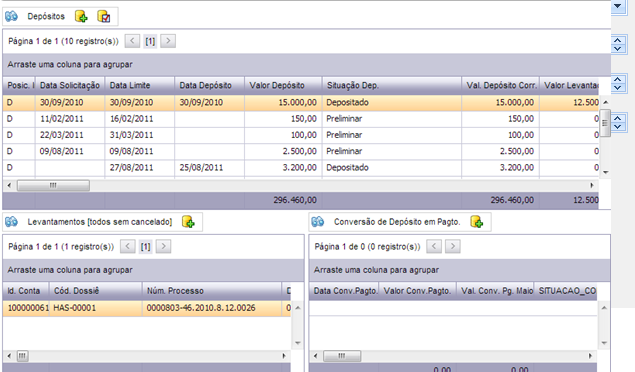Select deposit row with request date 22/03/2011
Image resolution: width=635 pixels, height=372 pixels.
point(300,135)
